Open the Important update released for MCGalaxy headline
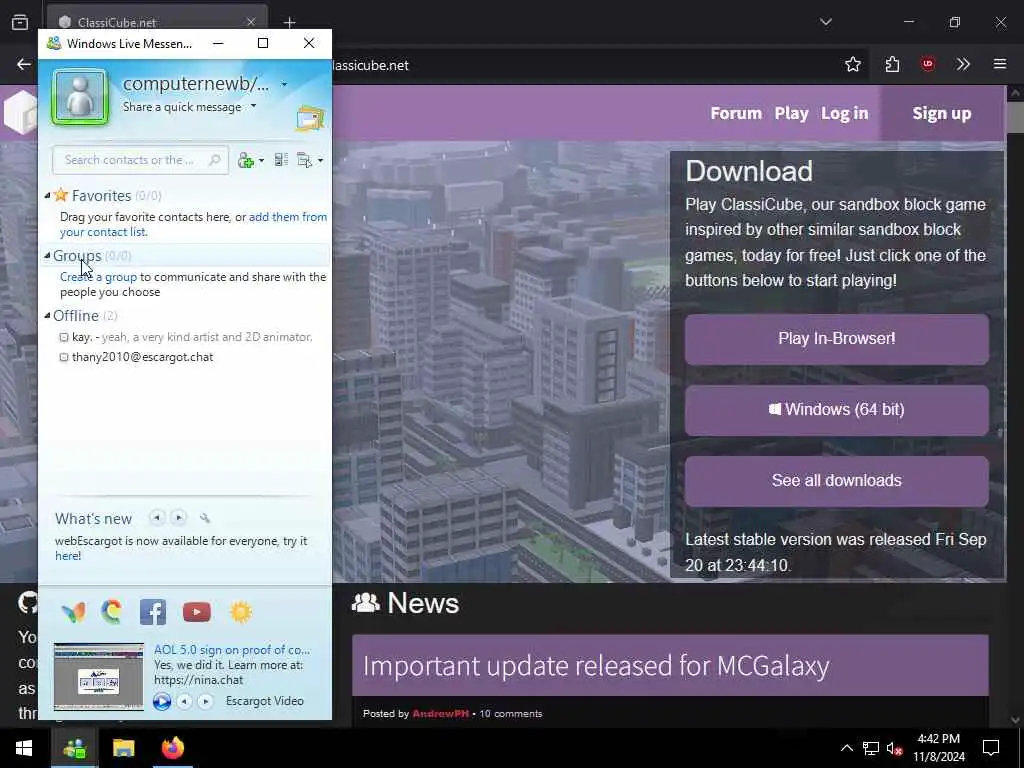The image size is (1024, 768). click(596, 666)
